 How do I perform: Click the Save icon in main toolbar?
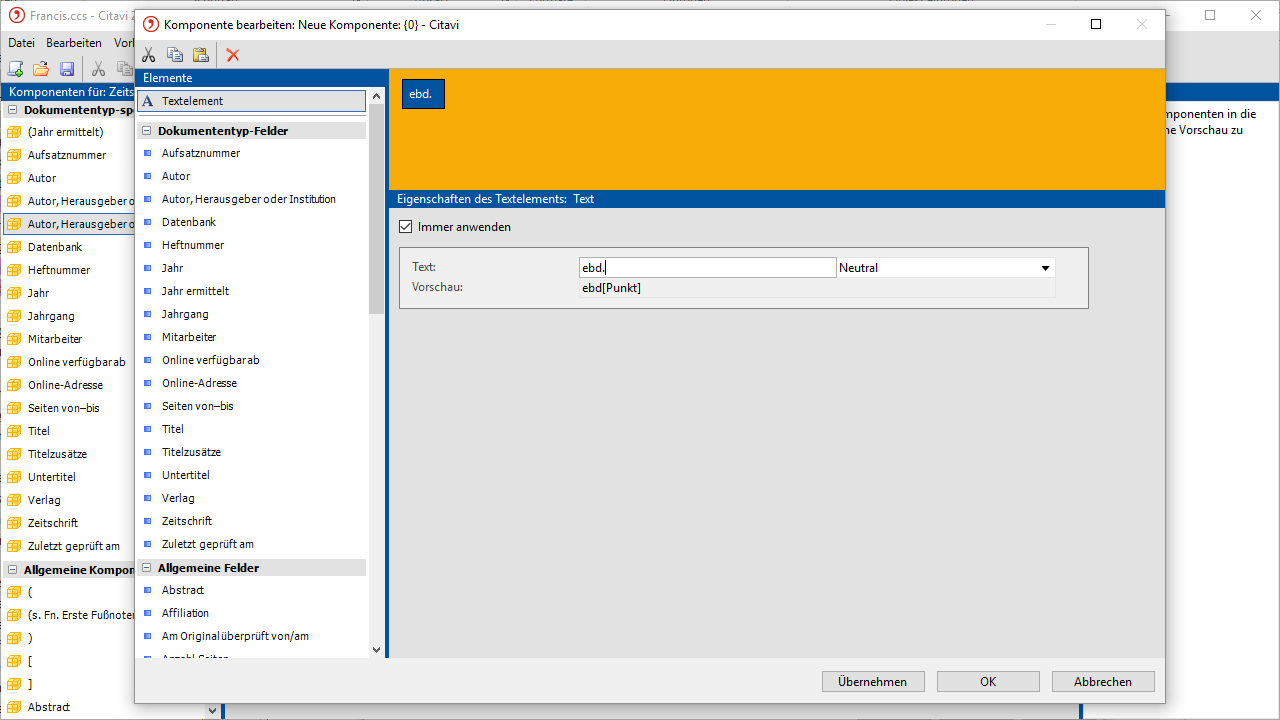point(67,69)
